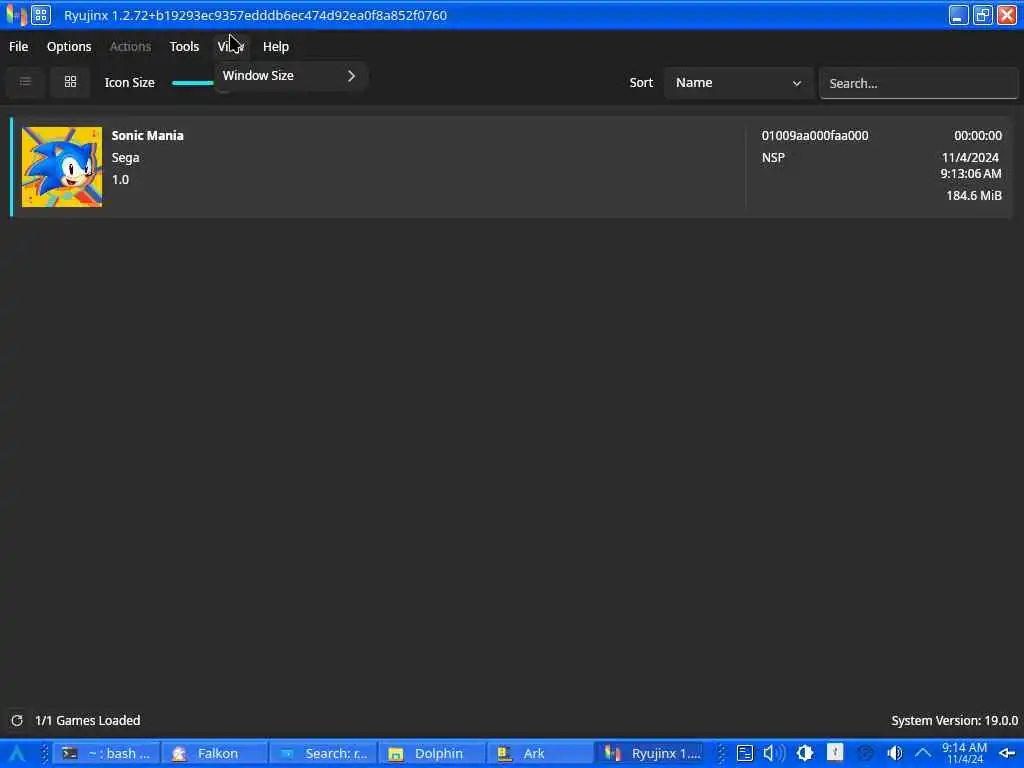
Task: Open the Sort by Name dropdown
Action: (x=738, y=83)
